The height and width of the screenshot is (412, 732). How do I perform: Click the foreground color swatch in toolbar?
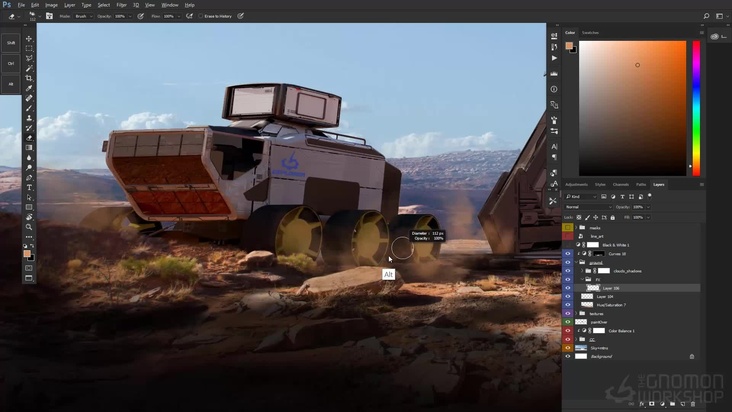click(x=27, y=253)
